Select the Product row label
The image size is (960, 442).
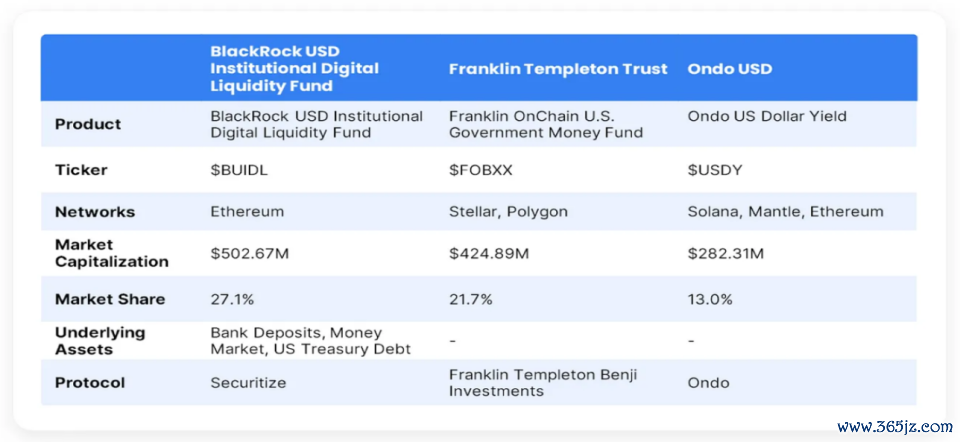pos(88,124)
